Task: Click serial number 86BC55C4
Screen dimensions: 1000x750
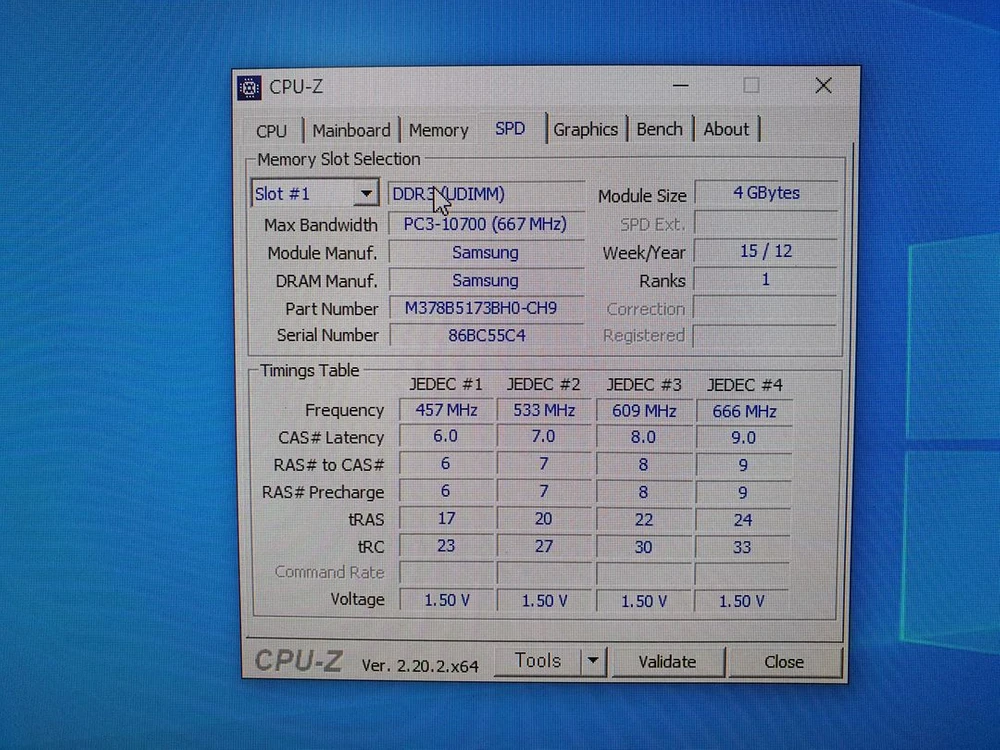Action: point(486,335)
